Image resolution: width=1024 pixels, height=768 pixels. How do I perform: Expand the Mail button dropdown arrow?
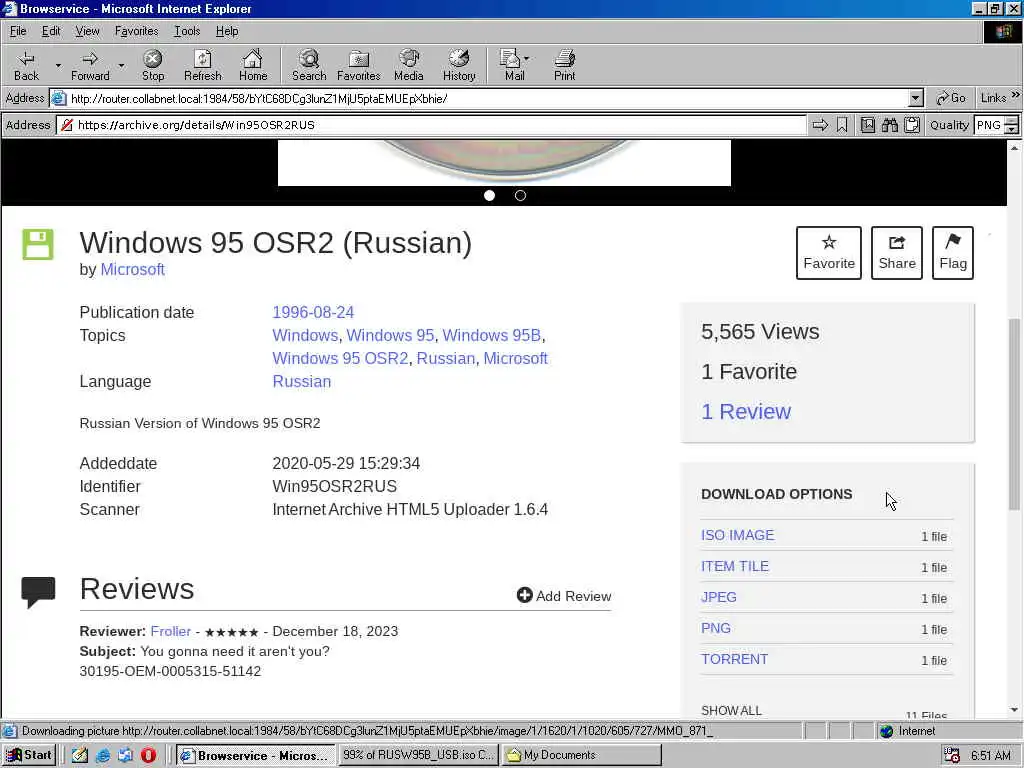tap(526, 59)
